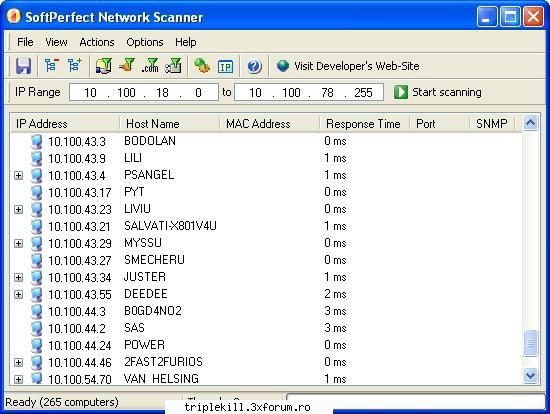
Task: Click the Port column header
Action: coord(440,123)
